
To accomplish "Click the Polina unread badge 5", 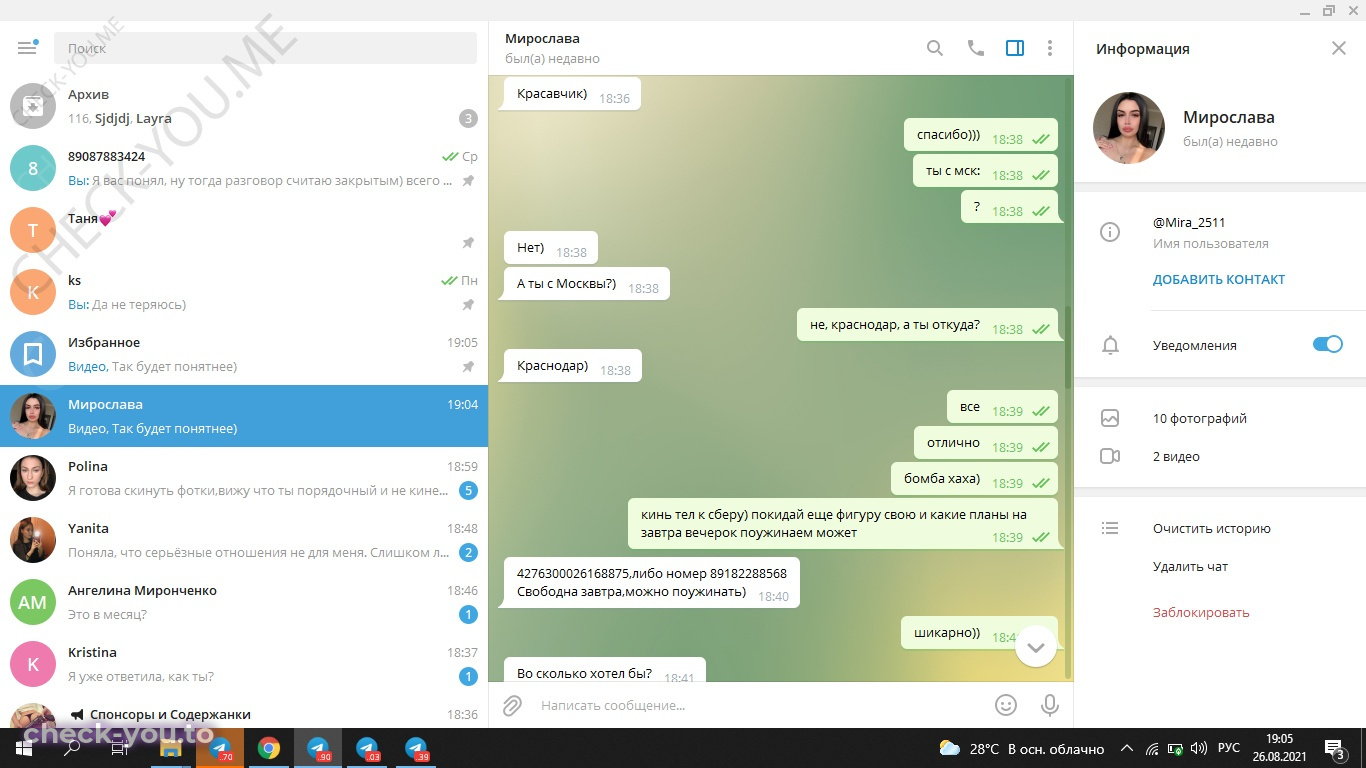I will coord(468,490).
